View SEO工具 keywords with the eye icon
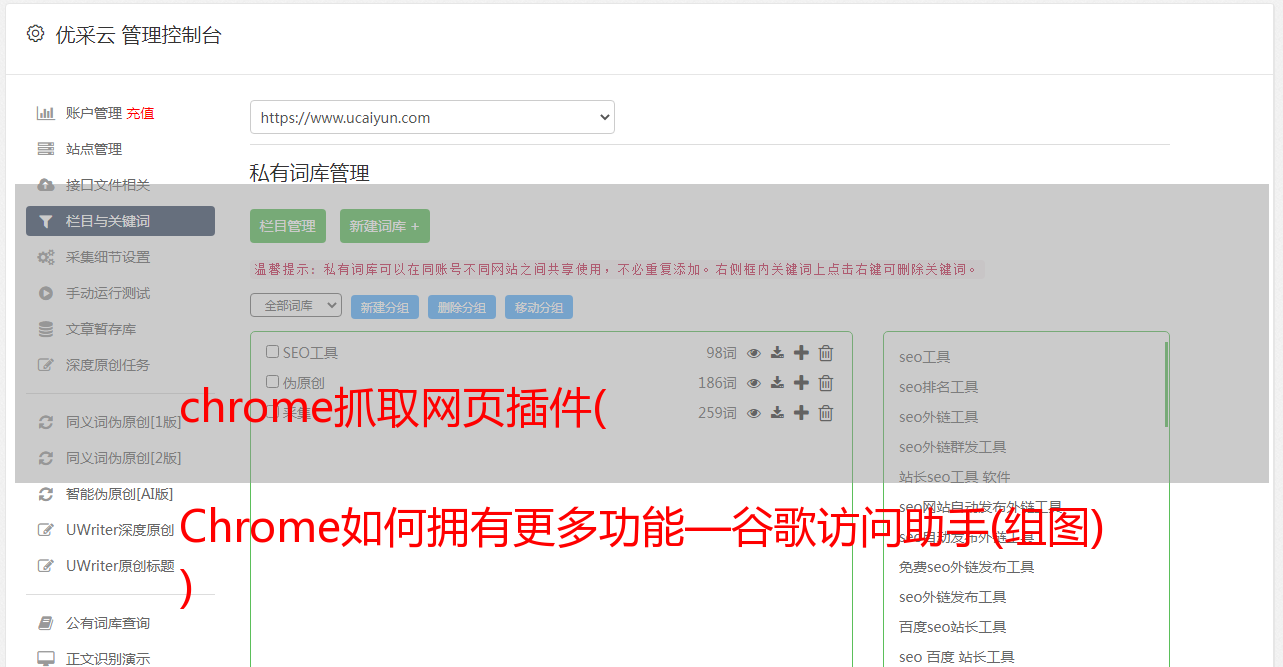 point(754,353)
